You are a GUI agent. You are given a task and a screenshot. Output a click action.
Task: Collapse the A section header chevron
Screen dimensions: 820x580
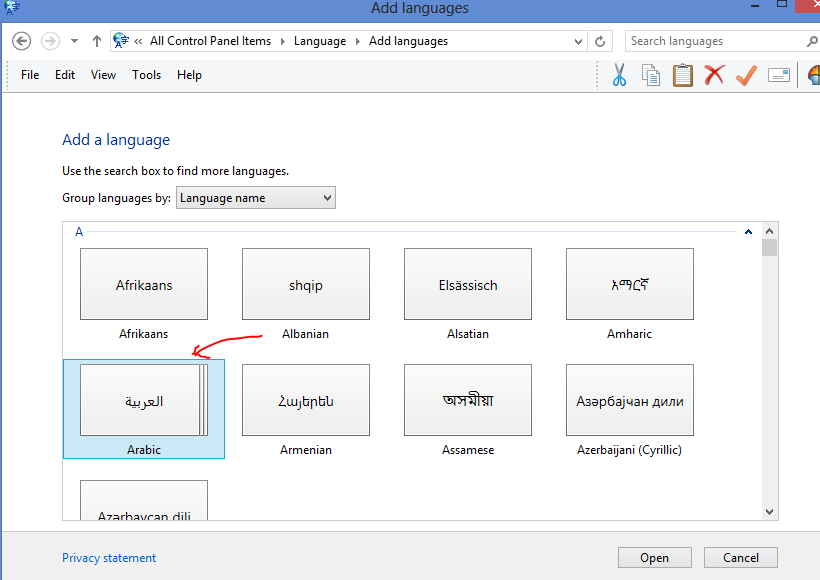pos(748,231)
